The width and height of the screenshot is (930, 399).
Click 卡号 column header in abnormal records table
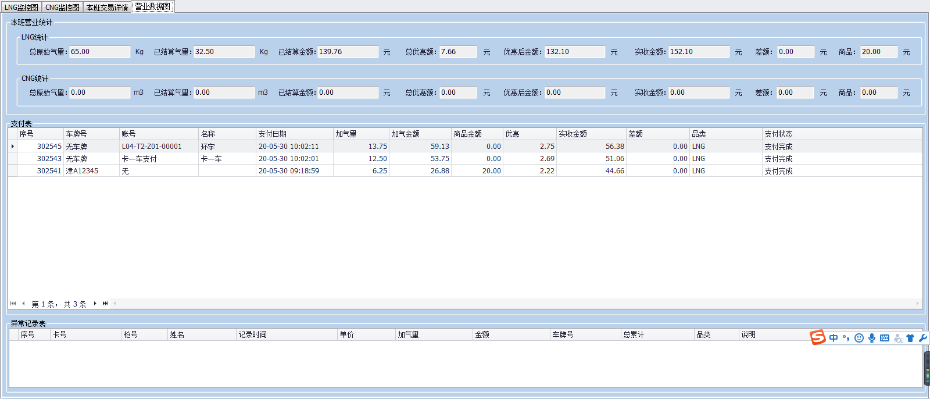pyautogui.click(x=86, y=335)
